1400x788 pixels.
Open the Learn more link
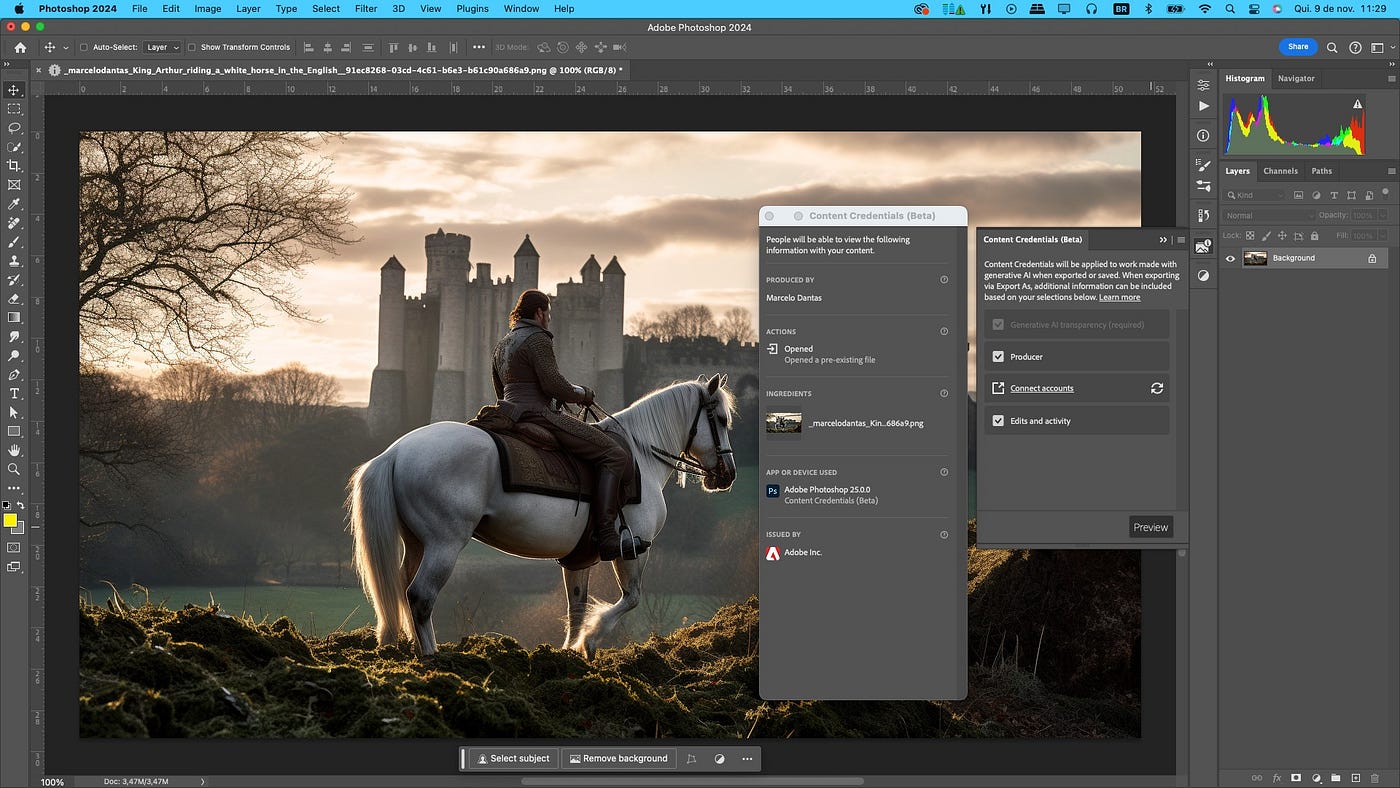tap(1120, 297)
